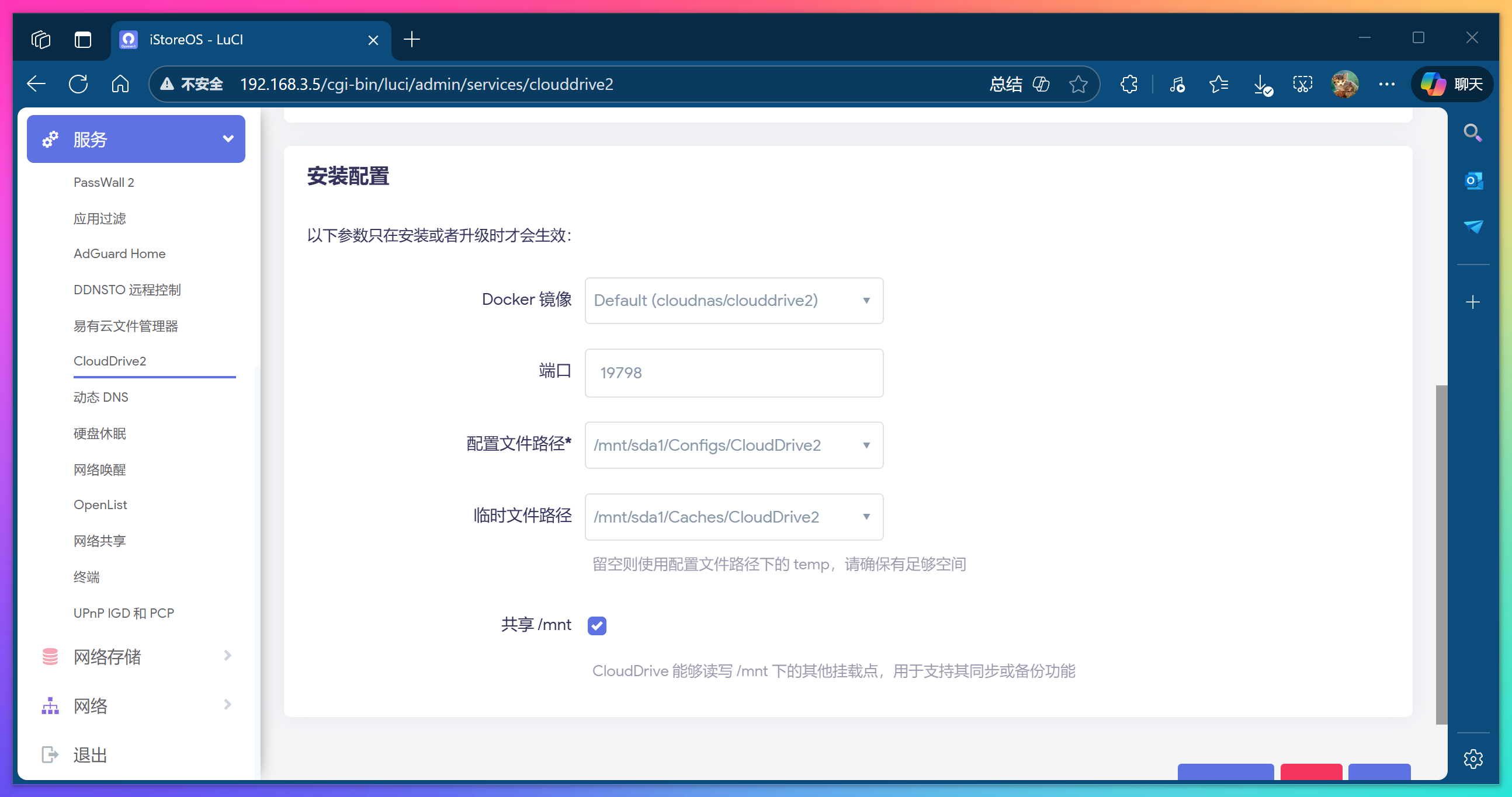Open the 配置文件路径 dropdown
This screenshot has width=1512, height=797.
tap(733, 445)
